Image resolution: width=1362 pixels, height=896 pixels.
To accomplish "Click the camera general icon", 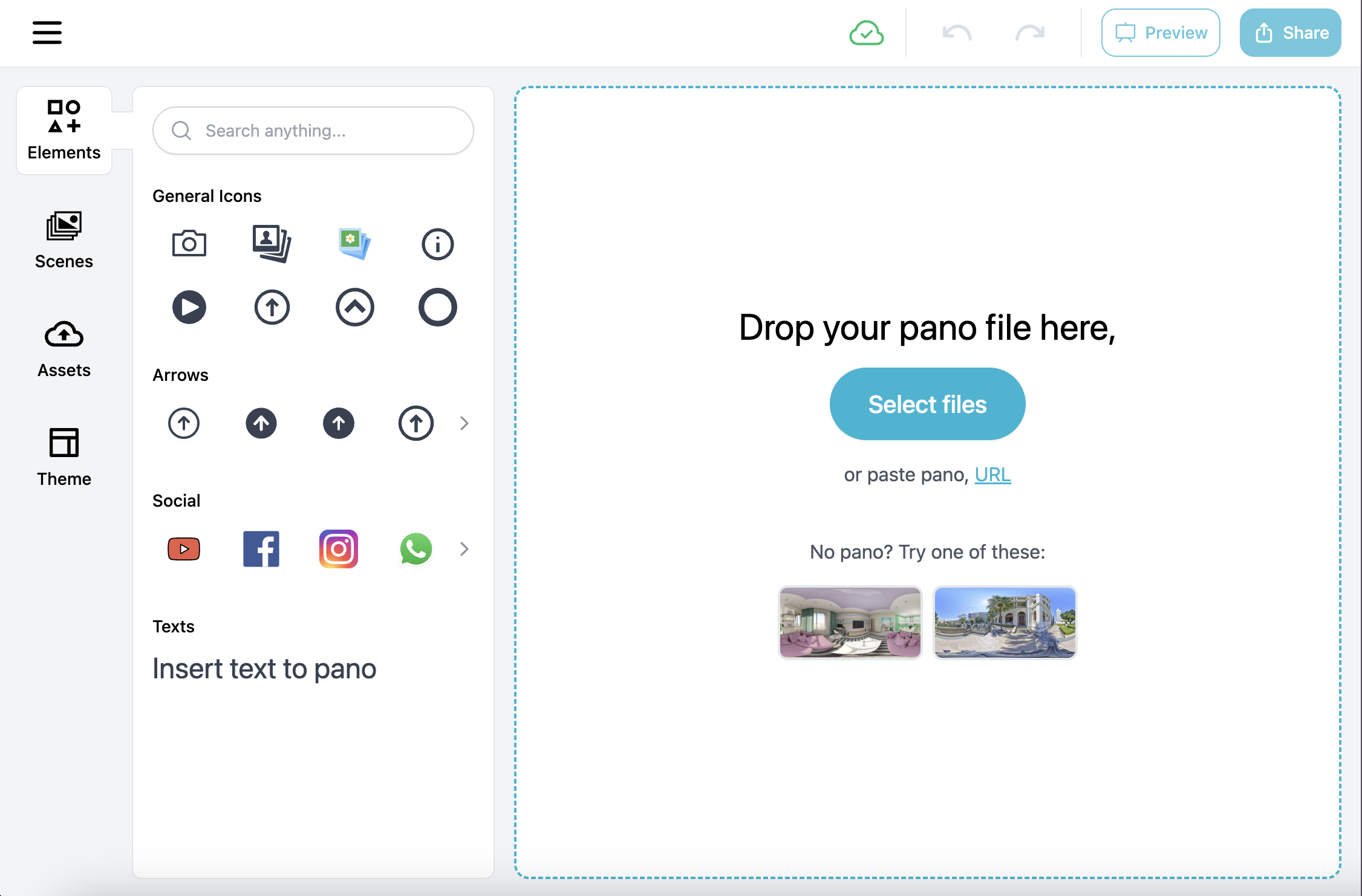I will (x=189, y=243).
